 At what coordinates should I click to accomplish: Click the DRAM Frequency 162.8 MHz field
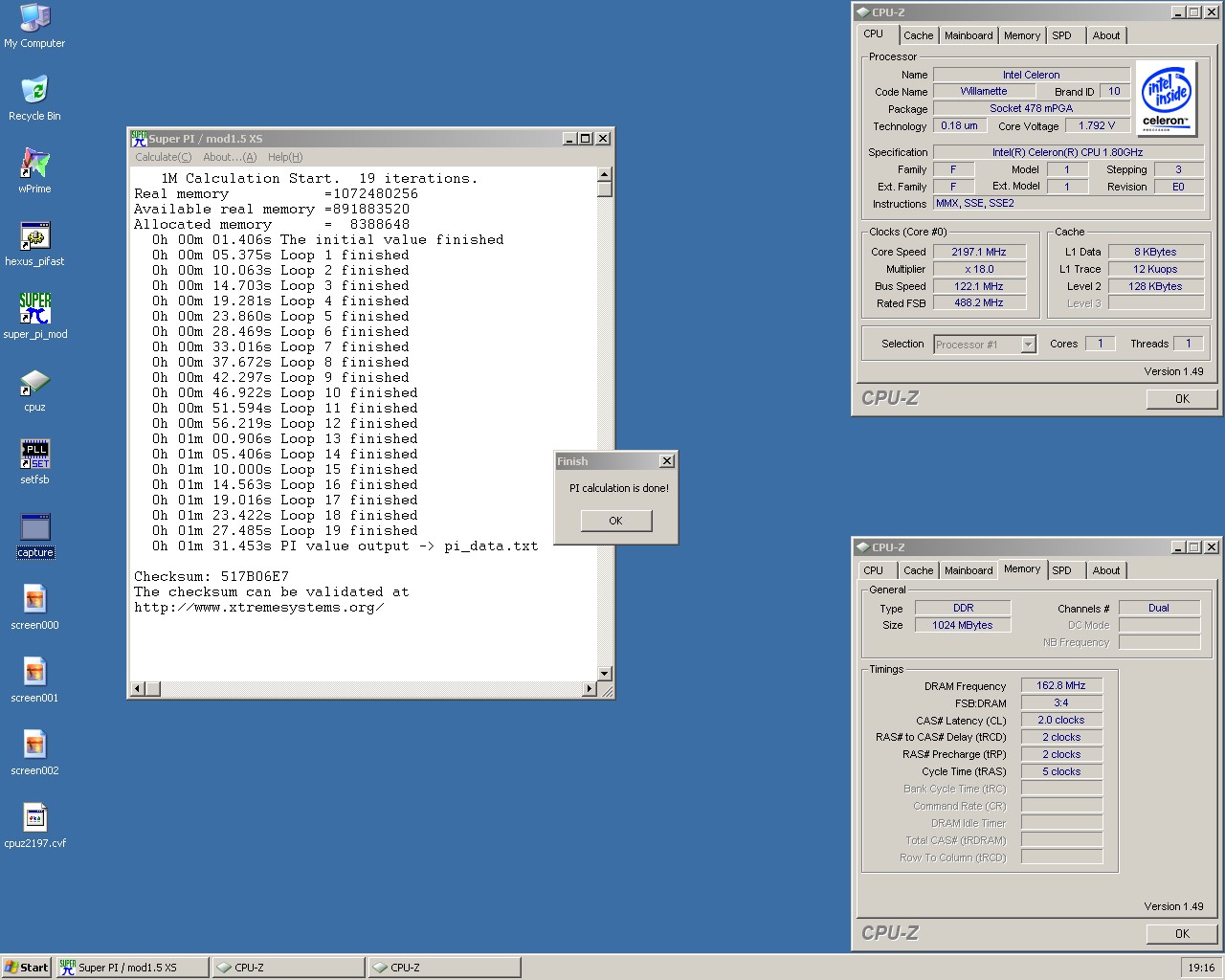[x=1061, y=685]
